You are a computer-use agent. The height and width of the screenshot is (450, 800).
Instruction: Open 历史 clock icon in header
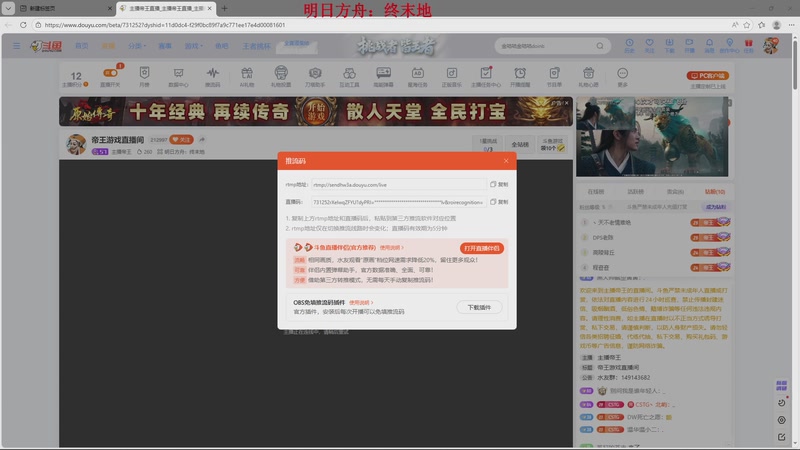point(629,46)
